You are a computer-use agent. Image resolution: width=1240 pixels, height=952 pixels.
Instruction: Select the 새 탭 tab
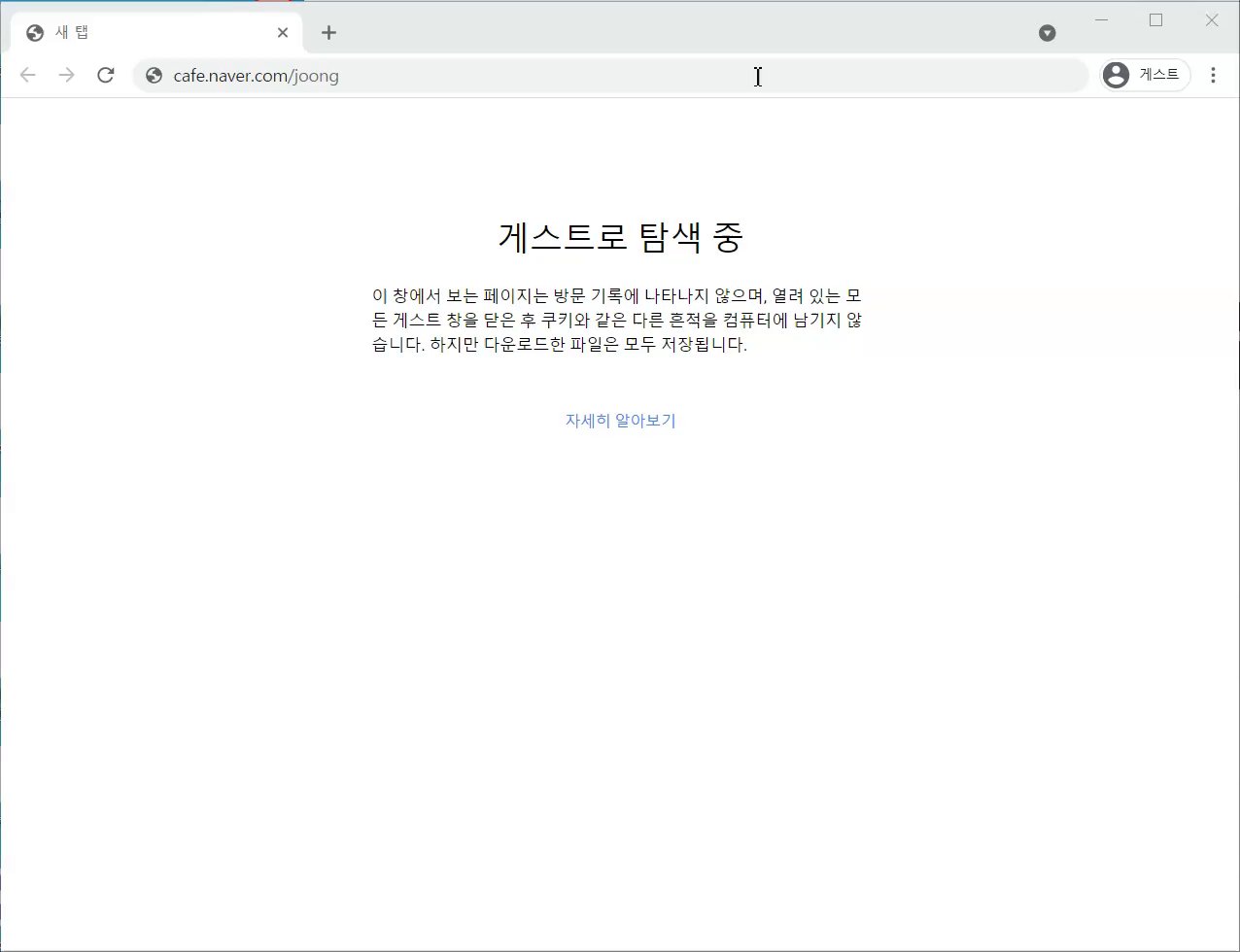coord(157,32)
